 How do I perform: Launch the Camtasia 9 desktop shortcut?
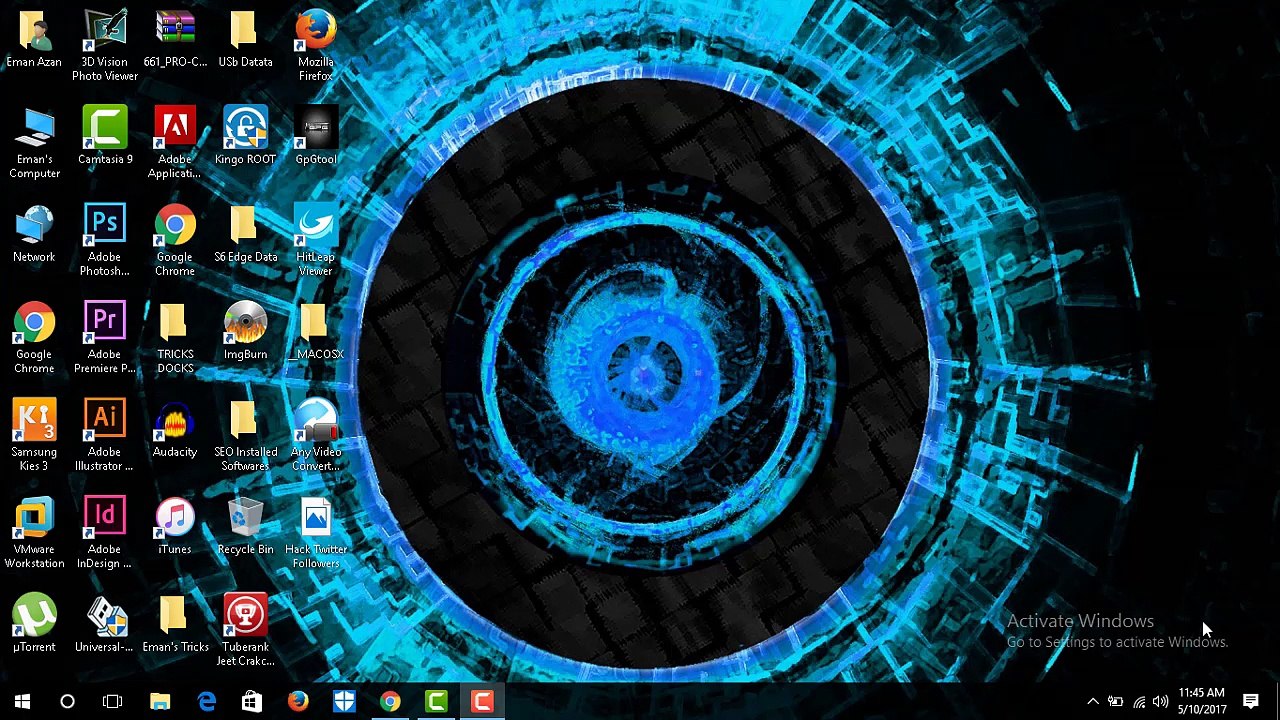[105, 136]
